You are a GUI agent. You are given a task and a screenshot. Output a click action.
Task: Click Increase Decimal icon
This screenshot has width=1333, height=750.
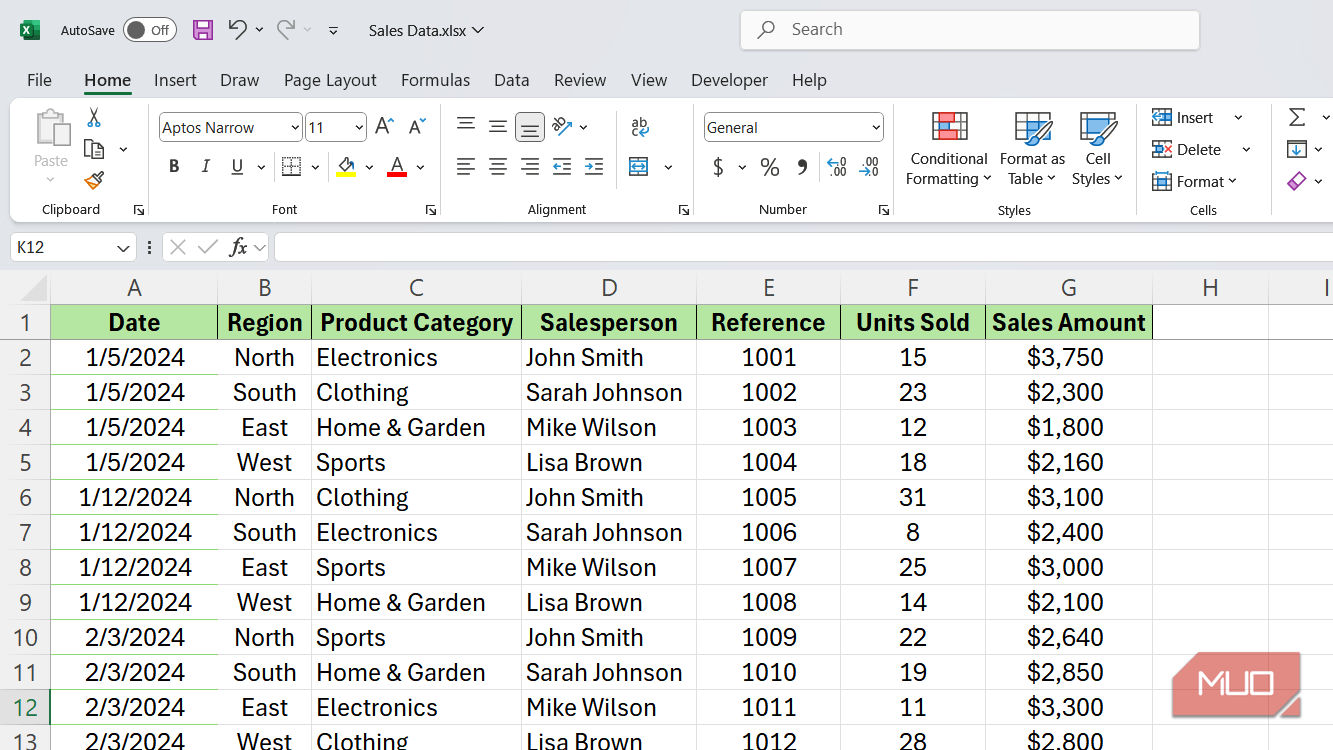click(837, 167)
